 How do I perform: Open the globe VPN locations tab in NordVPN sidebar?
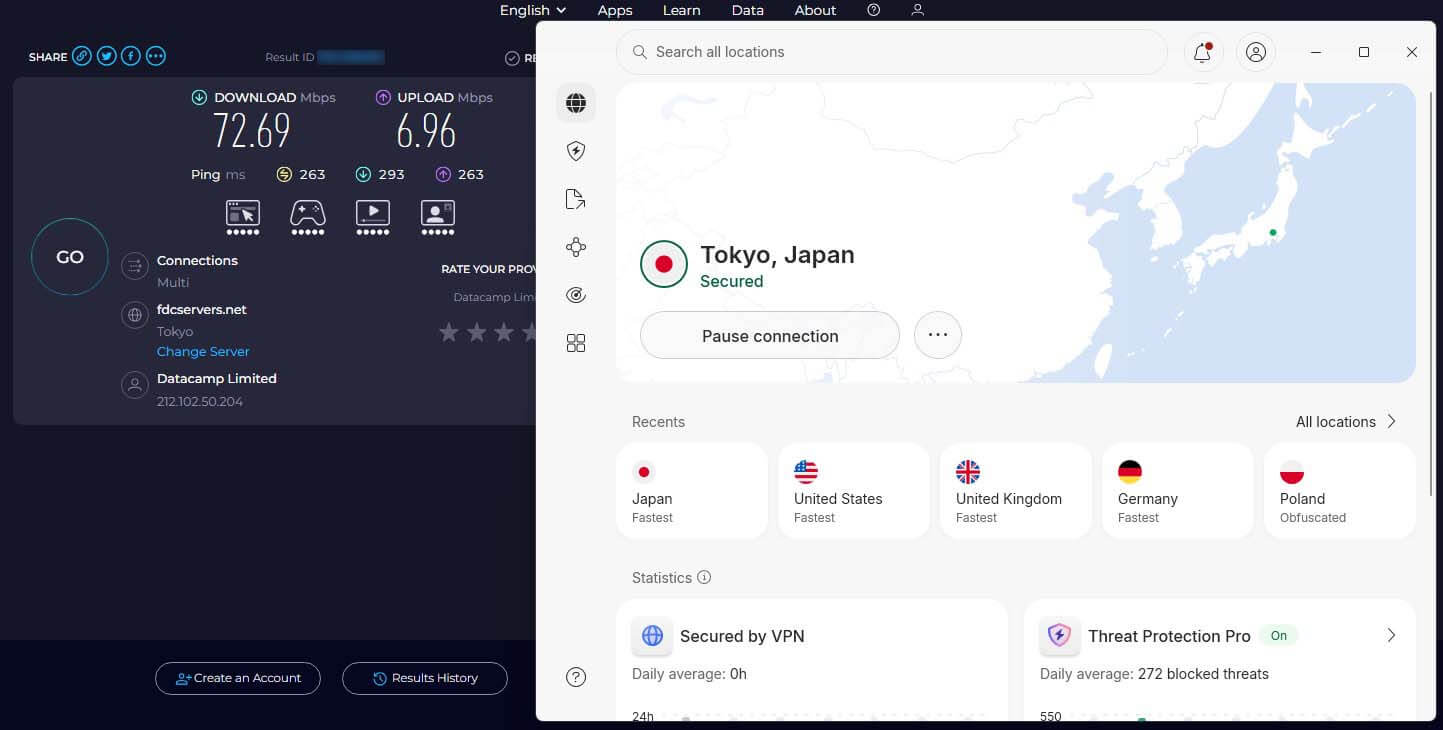576,103
